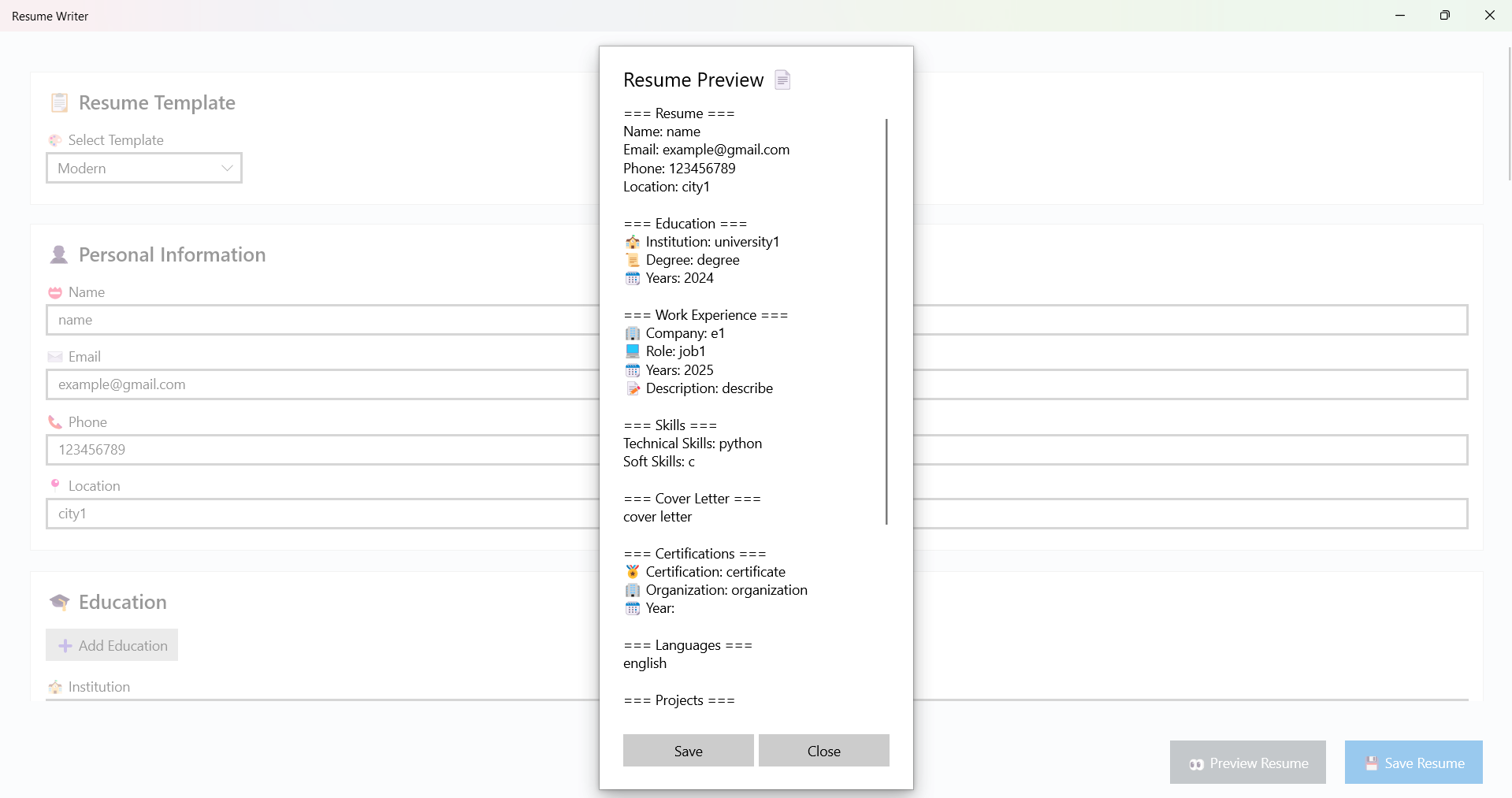Click the 'Name: name' preview line
This screenshot has height=798, width=1512.
(662, 132)
